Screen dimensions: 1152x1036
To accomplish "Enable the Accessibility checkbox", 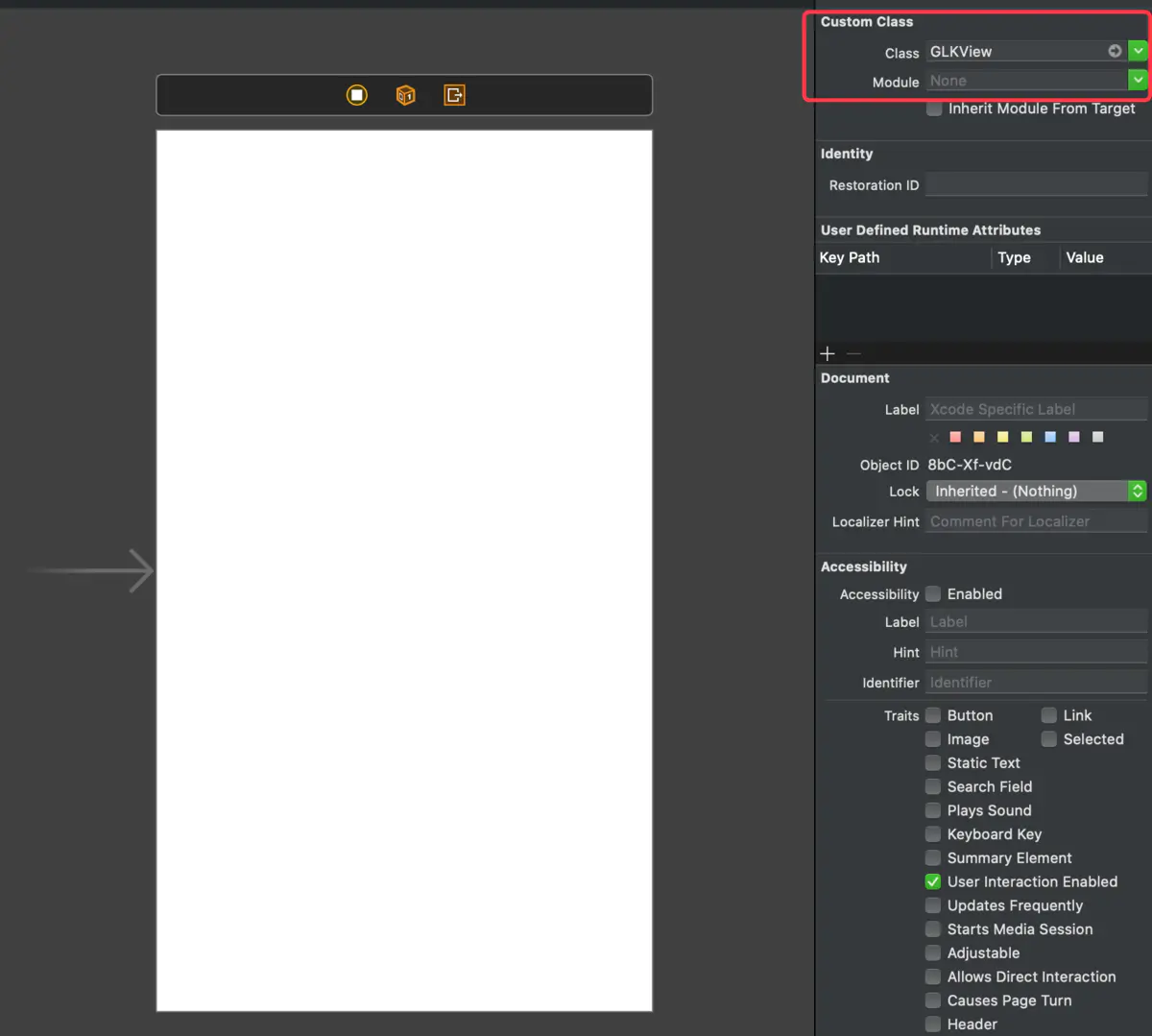I will [933, 594].
